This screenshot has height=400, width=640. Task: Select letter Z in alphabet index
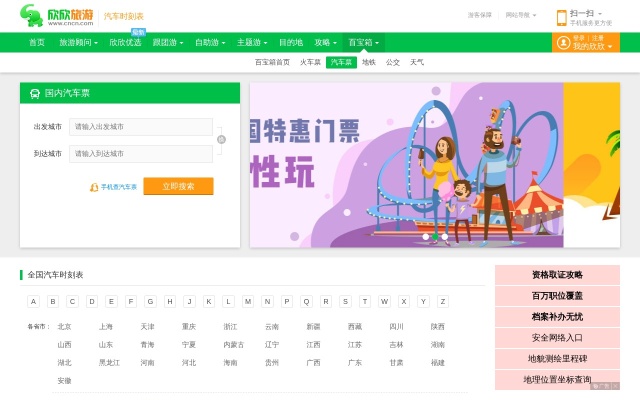click(x=442, y=301)
